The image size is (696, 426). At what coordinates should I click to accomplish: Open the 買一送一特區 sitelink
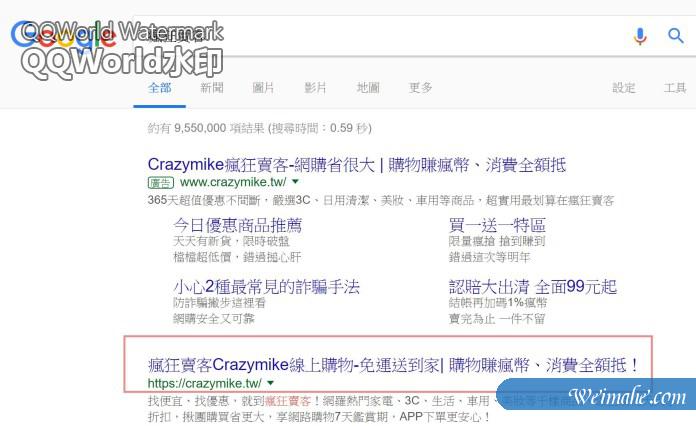(x=497, y=225)
